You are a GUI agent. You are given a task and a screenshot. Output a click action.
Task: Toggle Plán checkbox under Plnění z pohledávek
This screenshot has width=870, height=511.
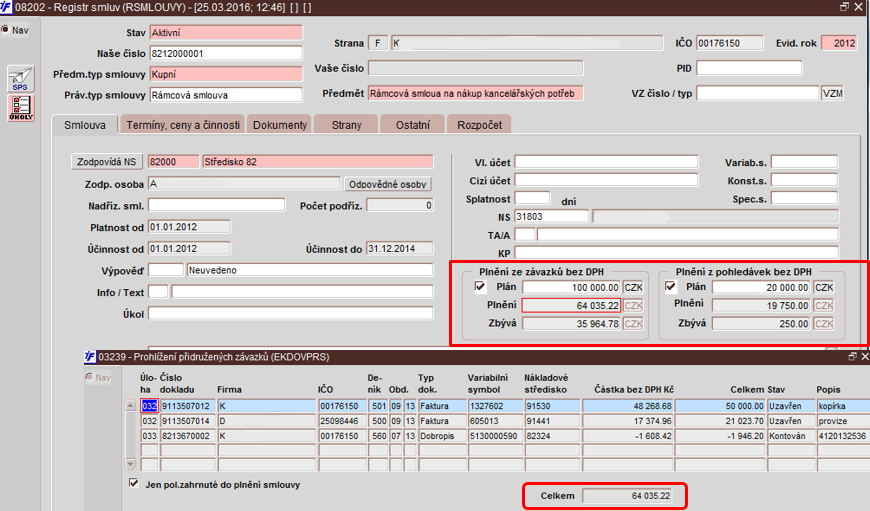[671, 287]
